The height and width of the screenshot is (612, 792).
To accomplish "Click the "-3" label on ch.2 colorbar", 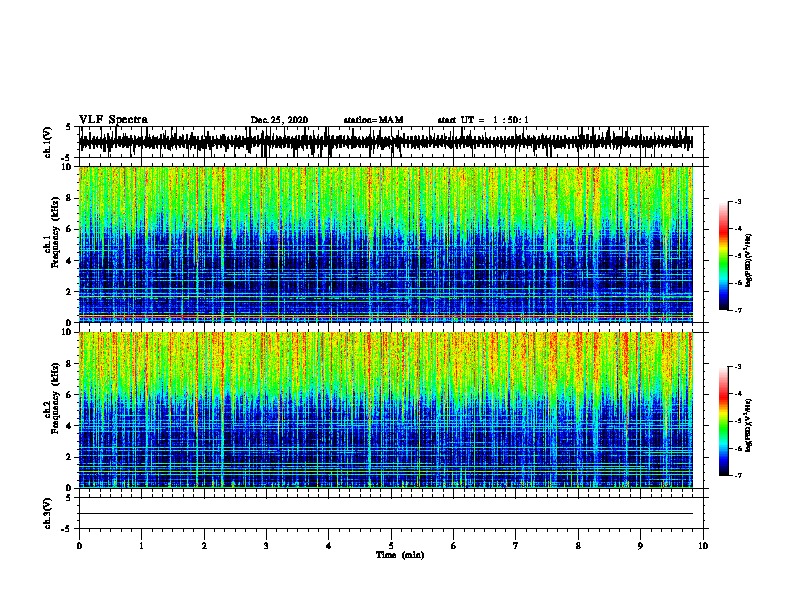I will (x=737, y=367).
